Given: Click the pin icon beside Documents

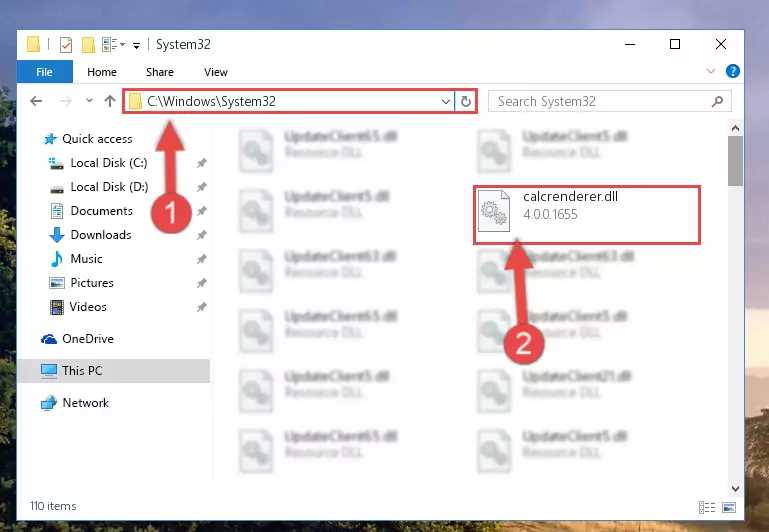Looking at the screenshot, I should [x=202, y=211].
